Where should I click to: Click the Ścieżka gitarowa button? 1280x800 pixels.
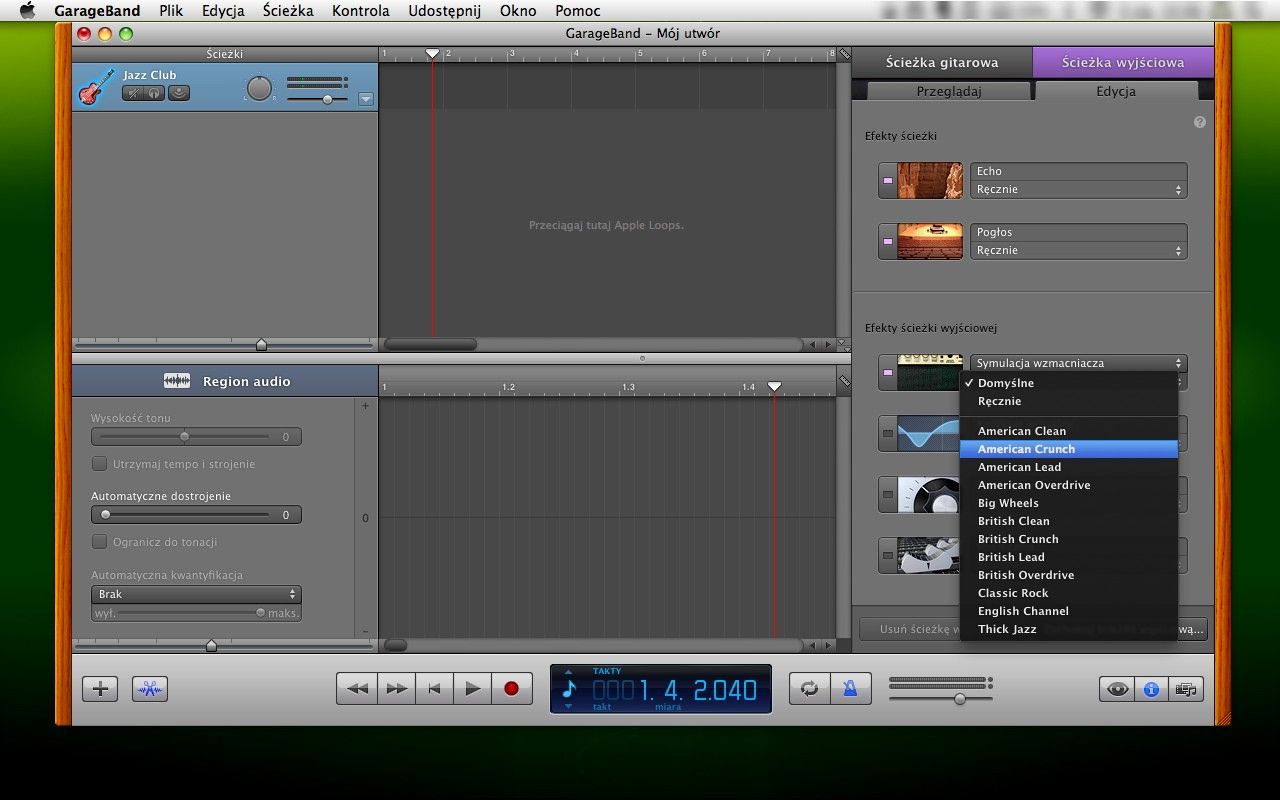pos(941,62)
